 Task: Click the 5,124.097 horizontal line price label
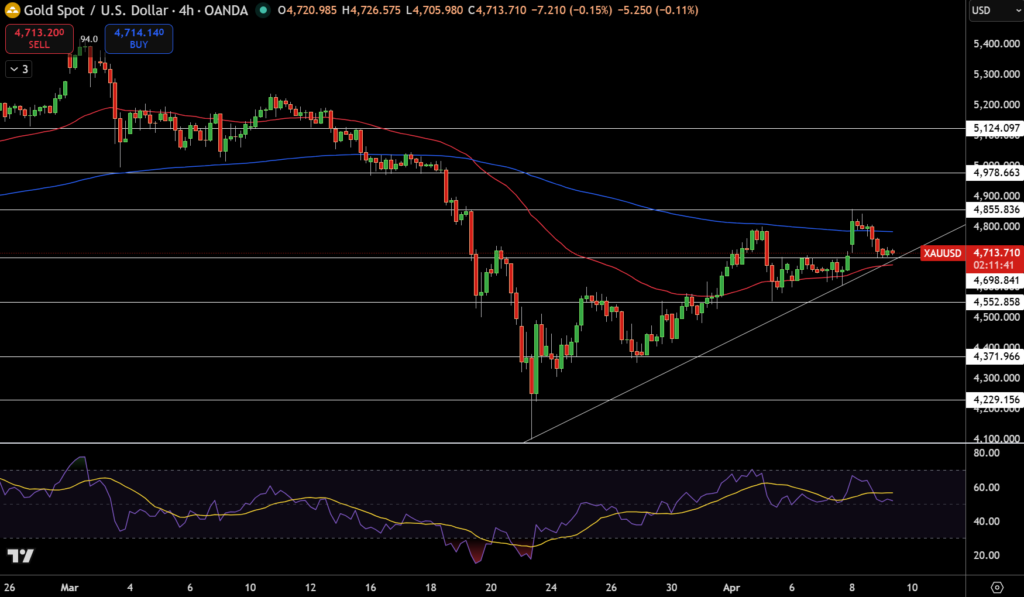point(995,128)
